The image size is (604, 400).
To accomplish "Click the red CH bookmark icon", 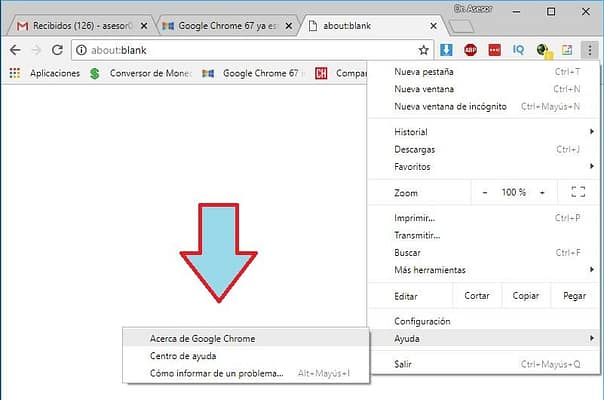I will pyautogui.click(x=321, y=73).
